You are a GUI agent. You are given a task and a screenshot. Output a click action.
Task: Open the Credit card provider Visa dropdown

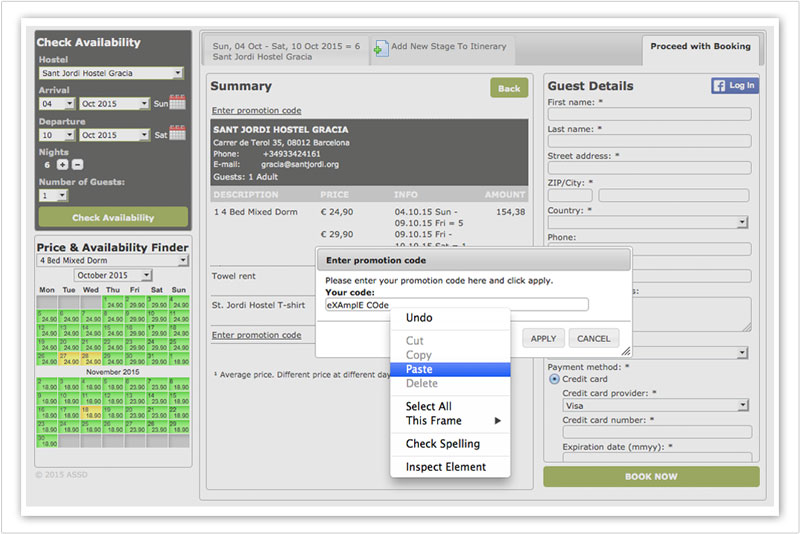click(656, 405)
